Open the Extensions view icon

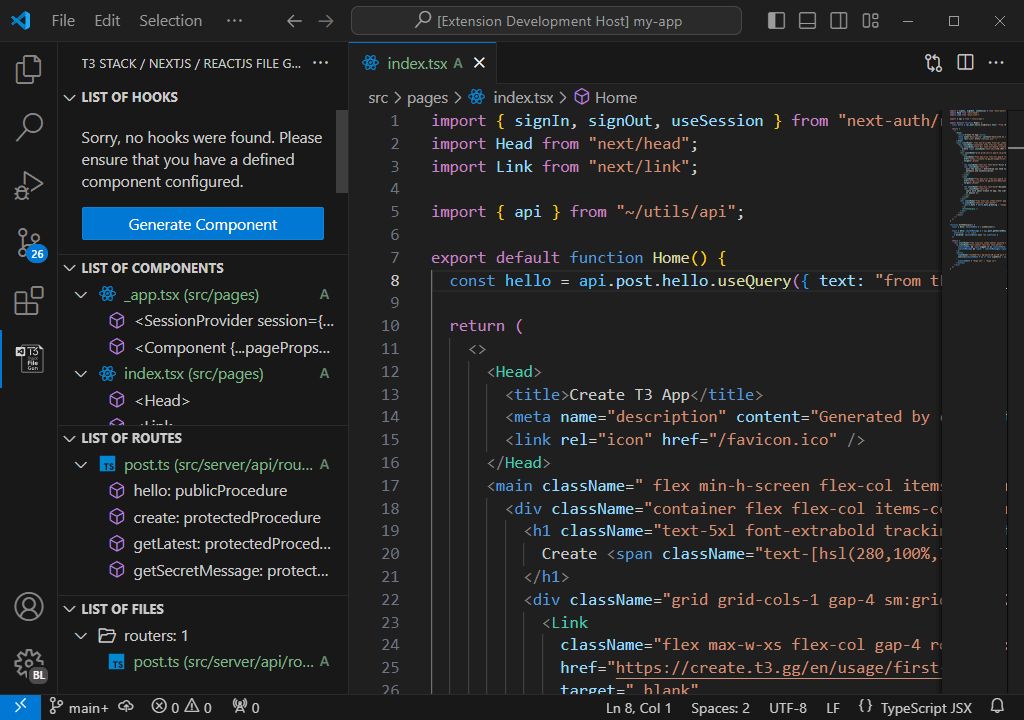click(x=29, y=301)
